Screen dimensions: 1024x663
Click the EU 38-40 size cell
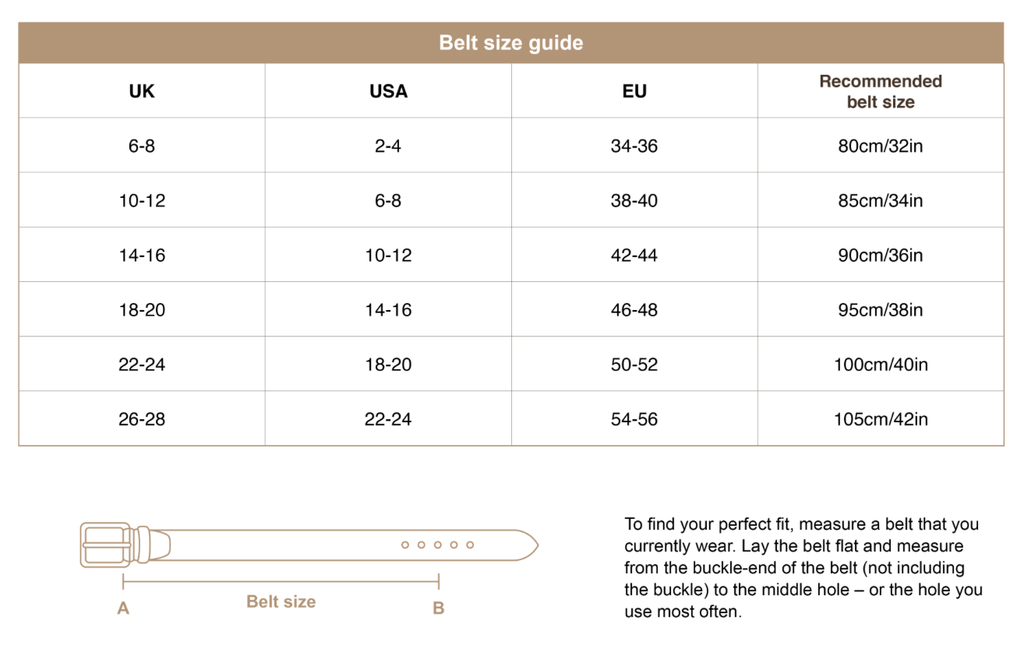pyautogui.click(x=634, y=200)
